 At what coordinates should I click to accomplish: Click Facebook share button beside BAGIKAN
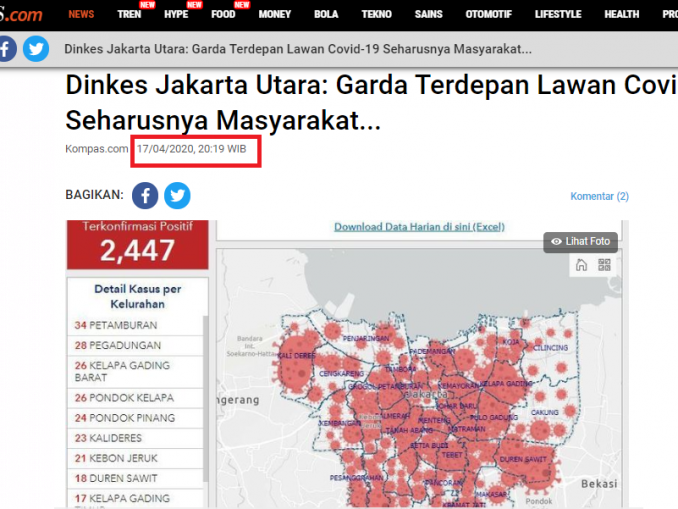(145, 195)
